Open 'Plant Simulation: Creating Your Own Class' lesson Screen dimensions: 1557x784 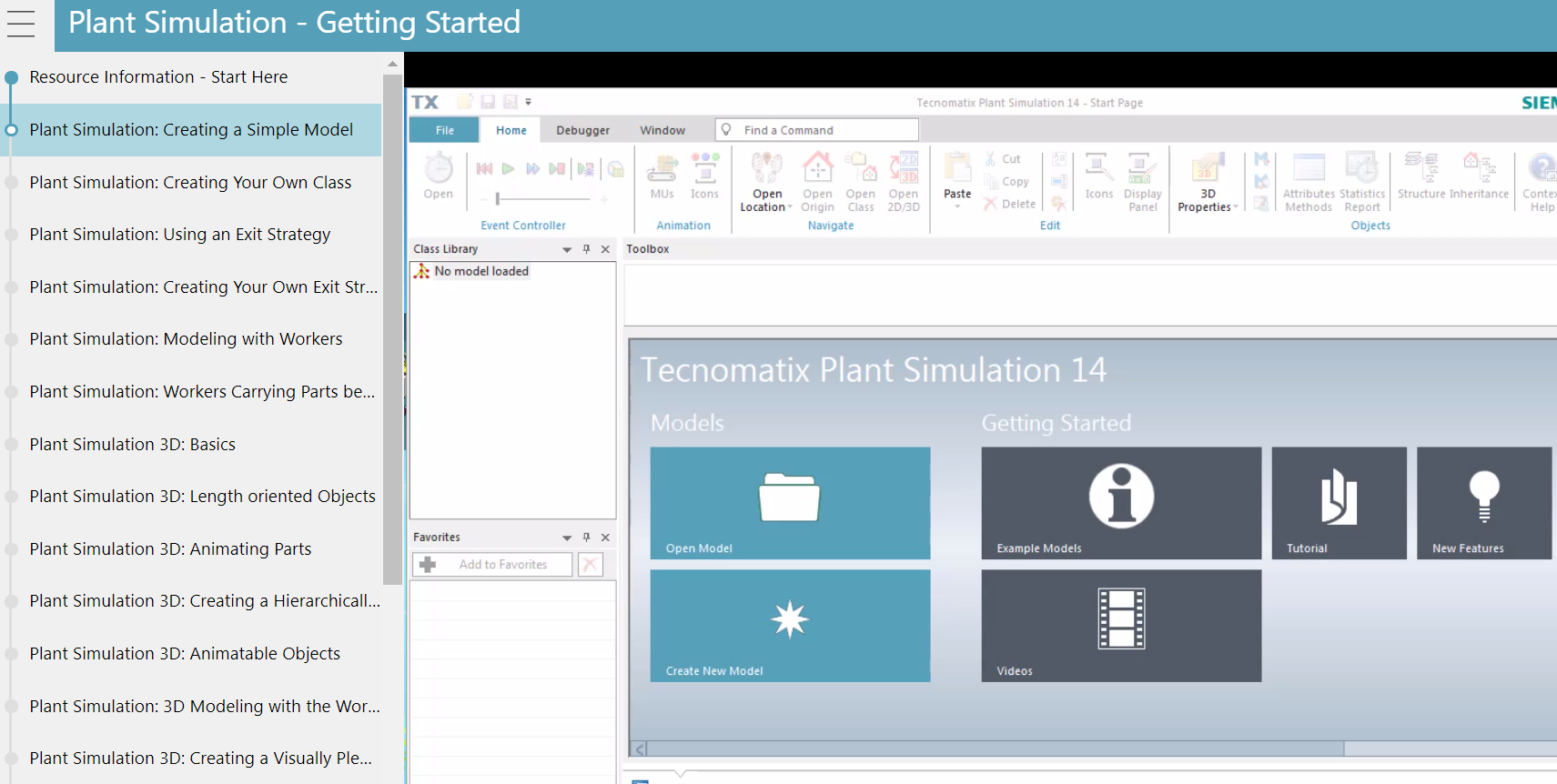pyautogui.click(x=190, y=182)
